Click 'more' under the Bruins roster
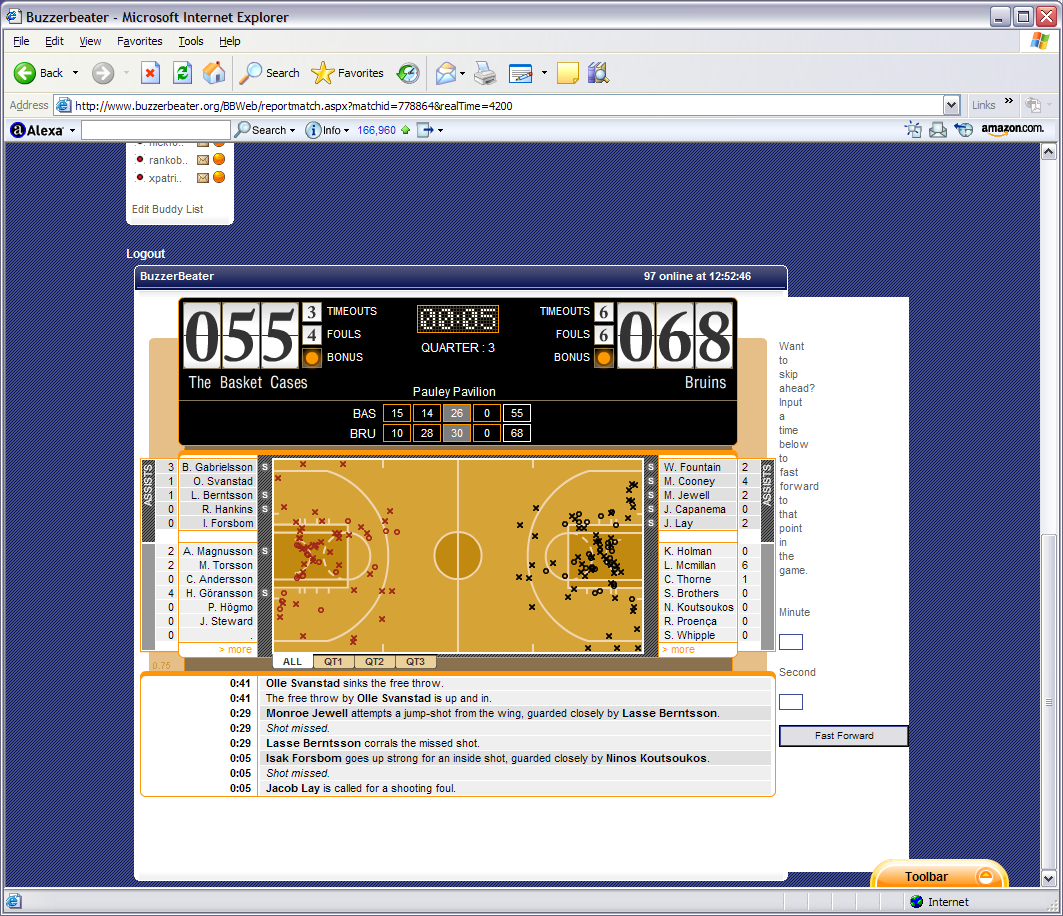Image resolution: width=1063 pixels, height=916 pixels. (679, 650)
